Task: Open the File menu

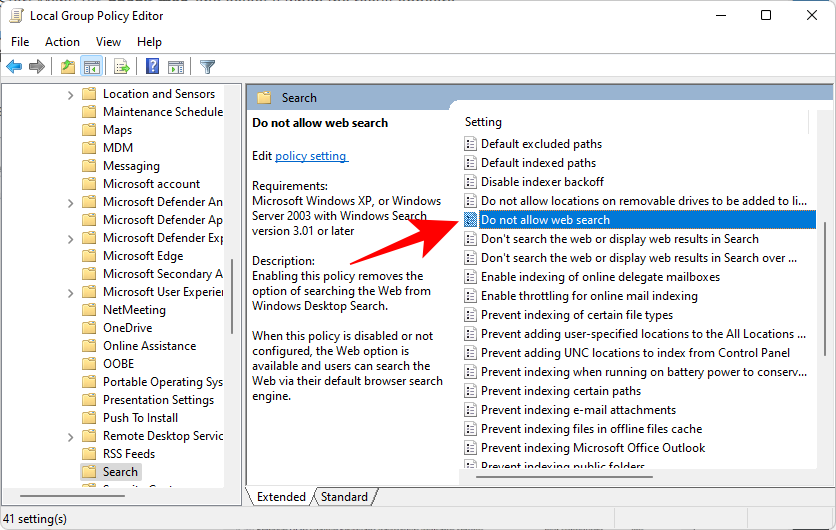Action: (20, 42)
